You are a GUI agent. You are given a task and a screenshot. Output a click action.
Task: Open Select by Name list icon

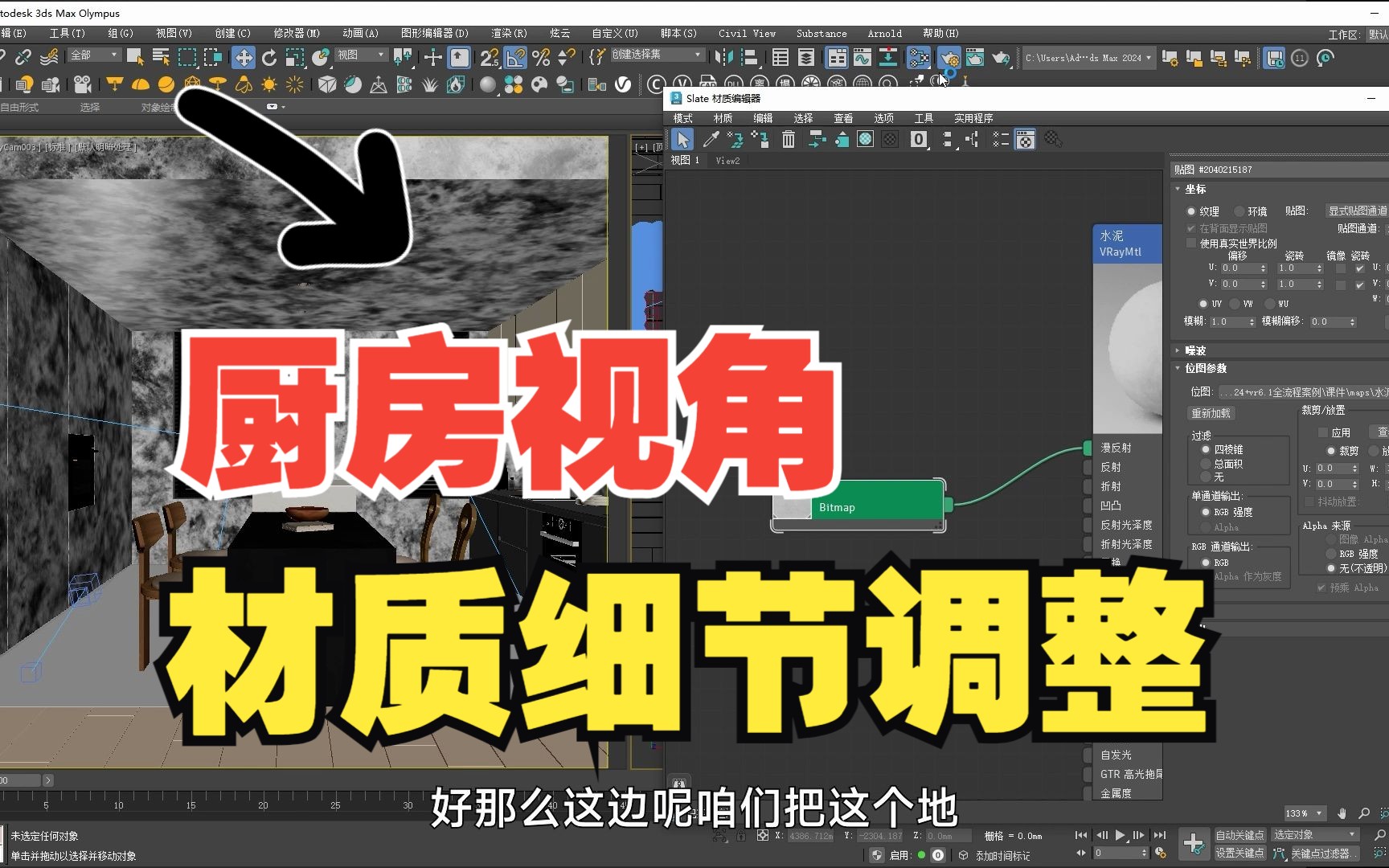click(161, 57)
